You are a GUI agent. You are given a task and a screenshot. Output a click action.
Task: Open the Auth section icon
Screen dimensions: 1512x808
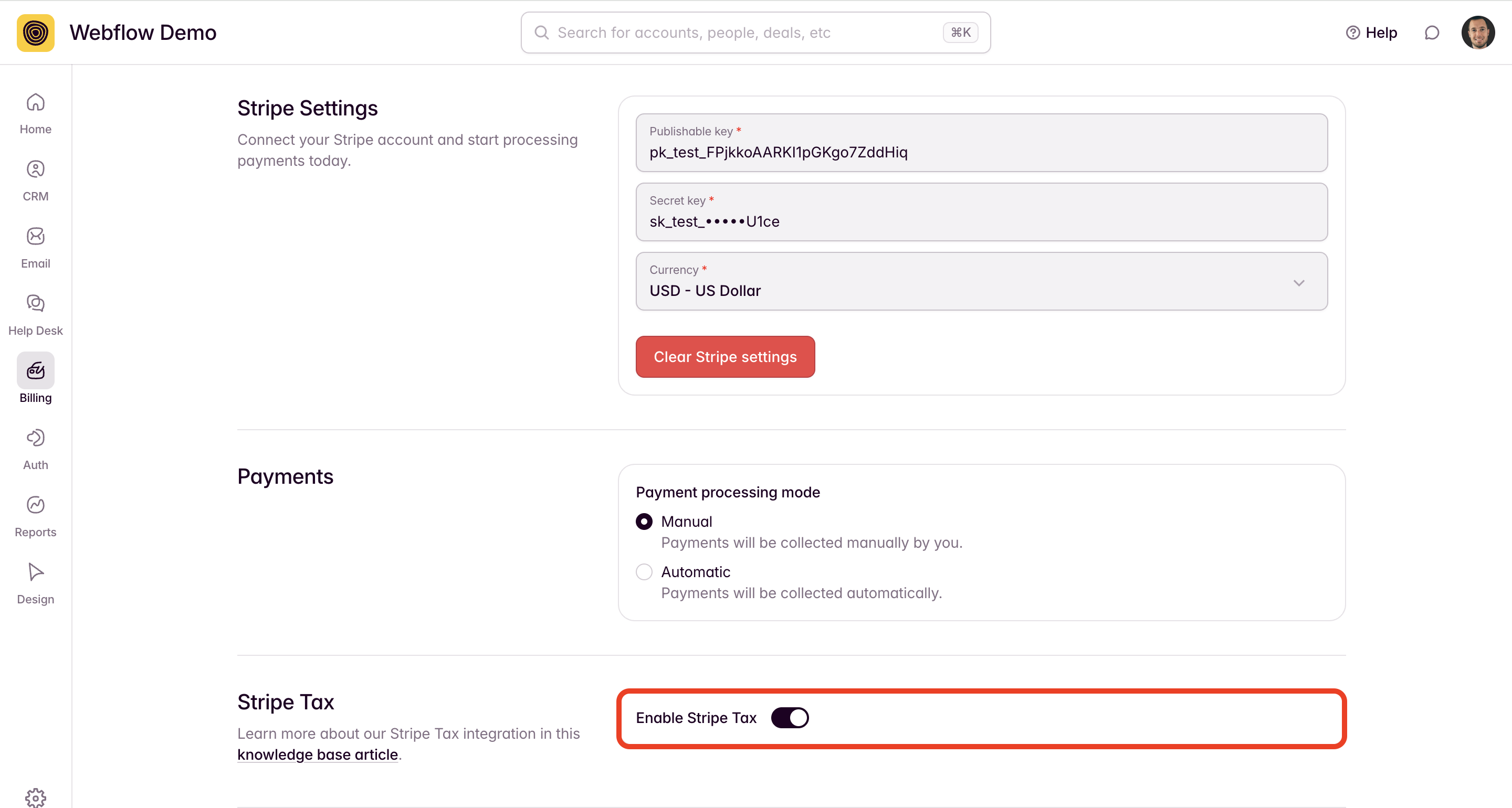click(35, 438)
